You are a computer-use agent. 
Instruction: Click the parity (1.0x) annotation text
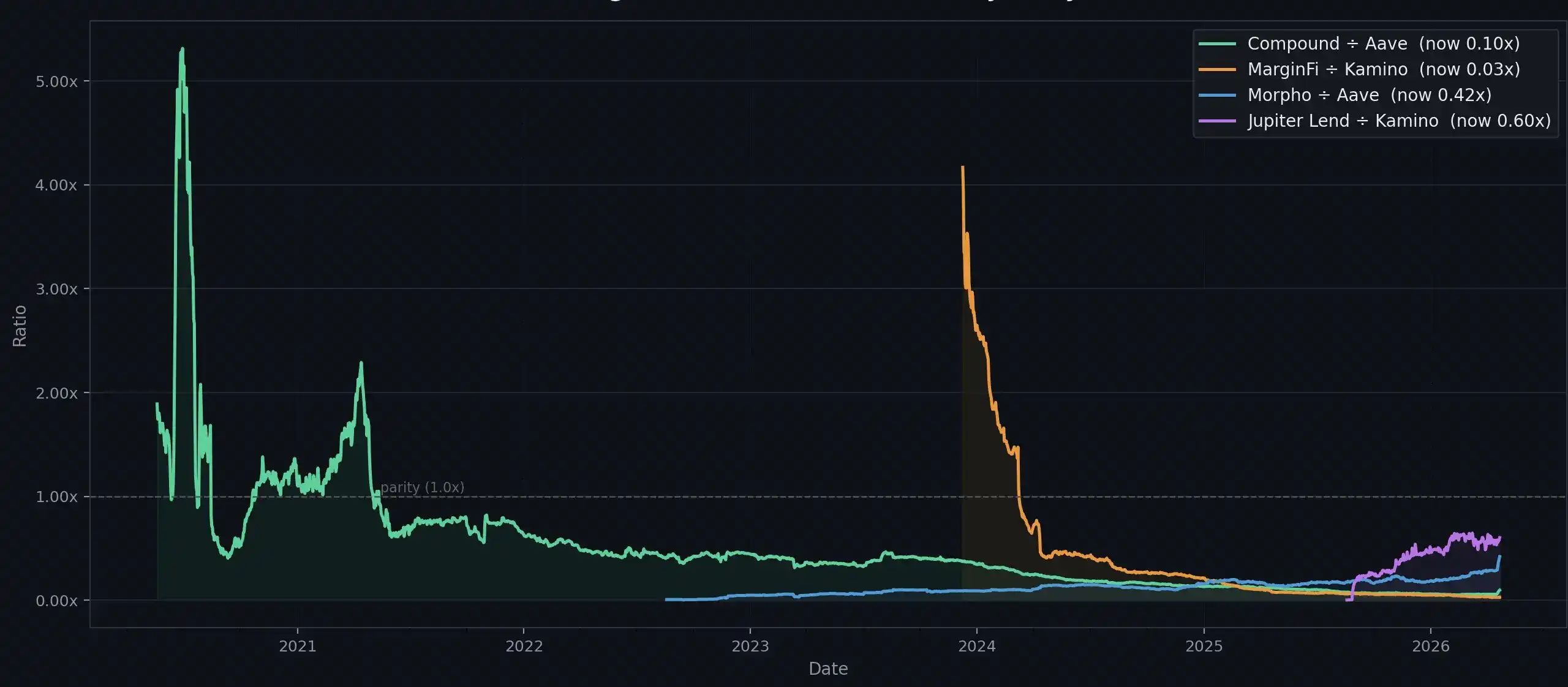pos(422,487)
